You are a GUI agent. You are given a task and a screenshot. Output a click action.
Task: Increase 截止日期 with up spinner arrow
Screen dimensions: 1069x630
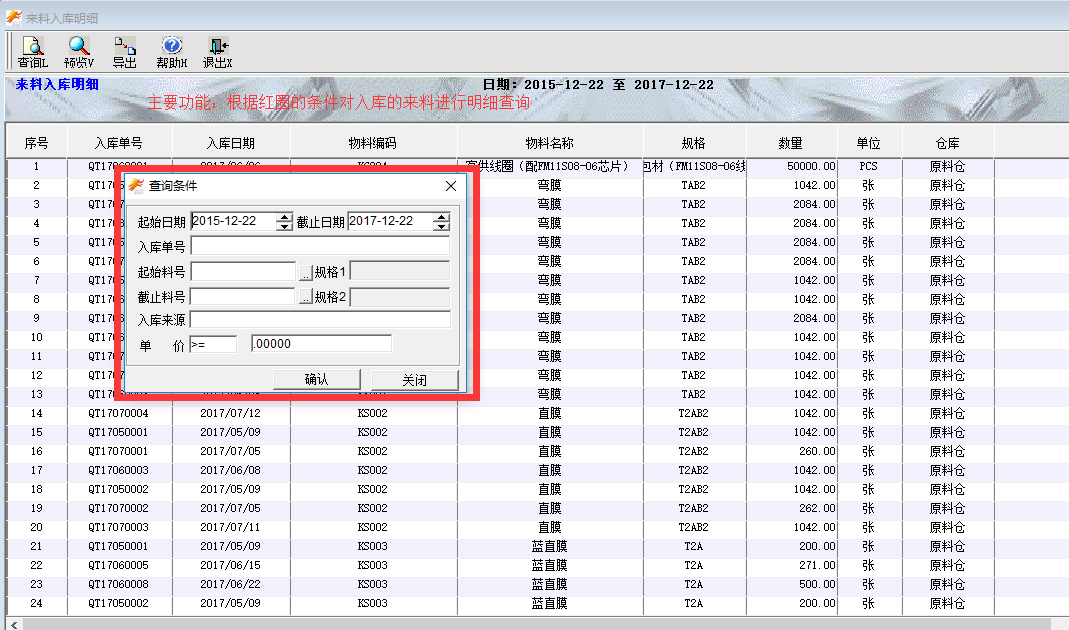point(442,218)
